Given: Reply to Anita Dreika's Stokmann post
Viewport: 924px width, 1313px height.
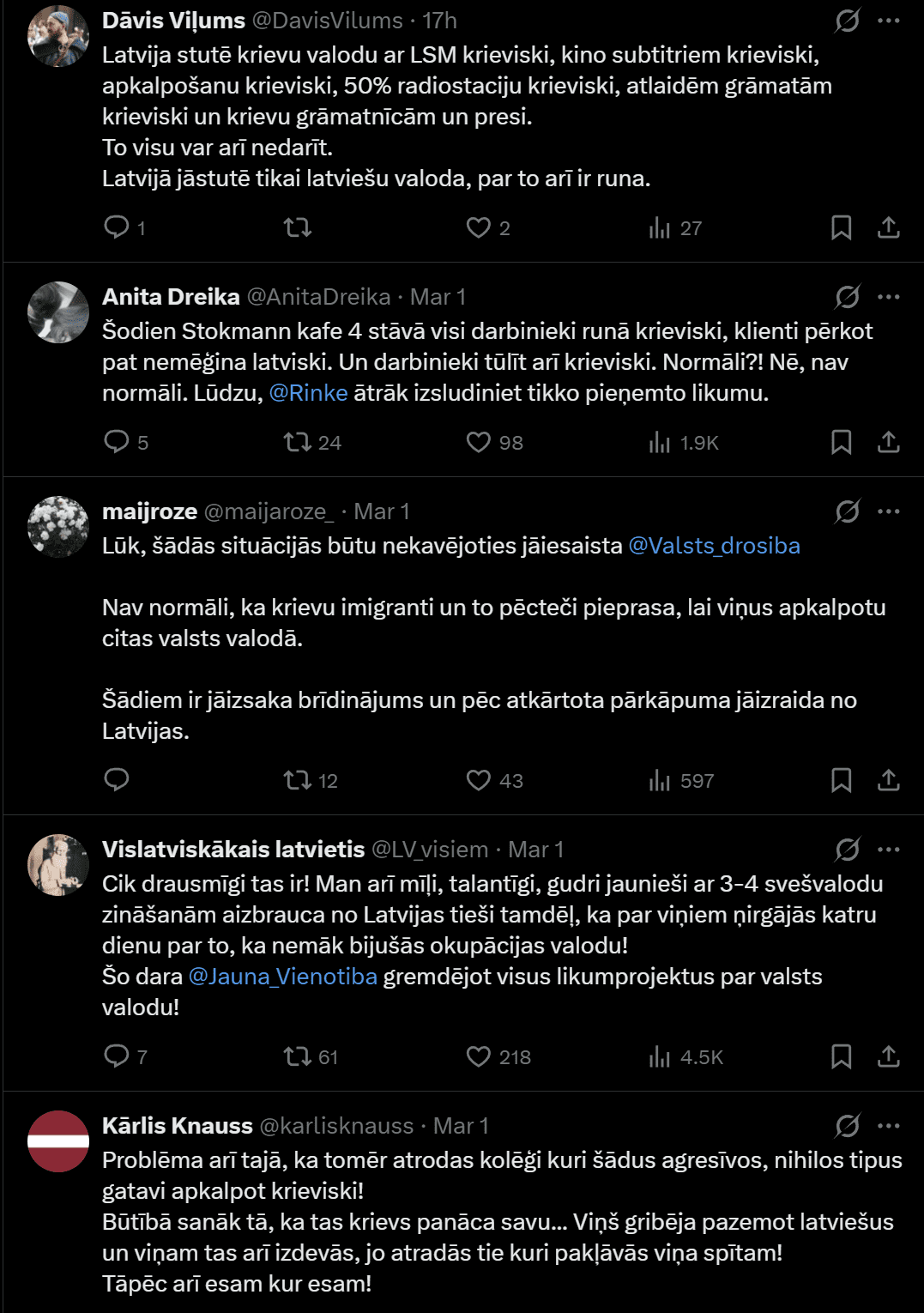Looking at the screenshot, I should click(117, 442).
